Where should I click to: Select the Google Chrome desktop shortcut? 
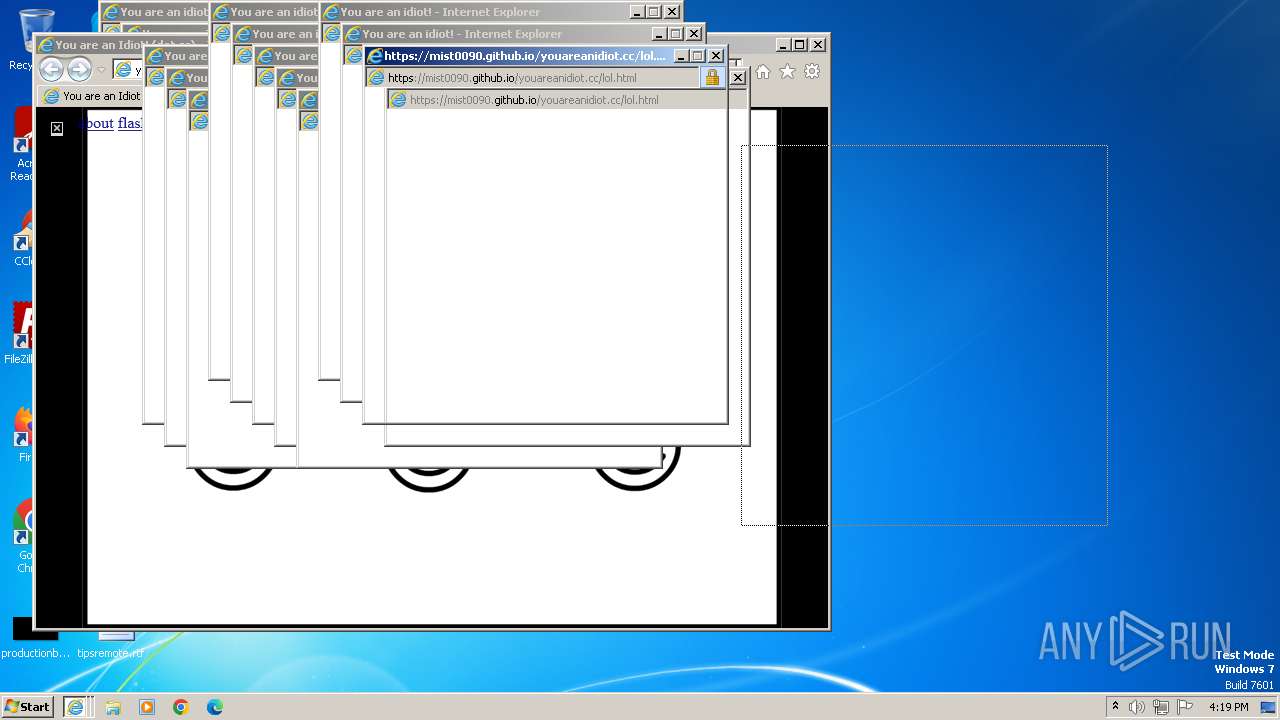coord(24,537)
